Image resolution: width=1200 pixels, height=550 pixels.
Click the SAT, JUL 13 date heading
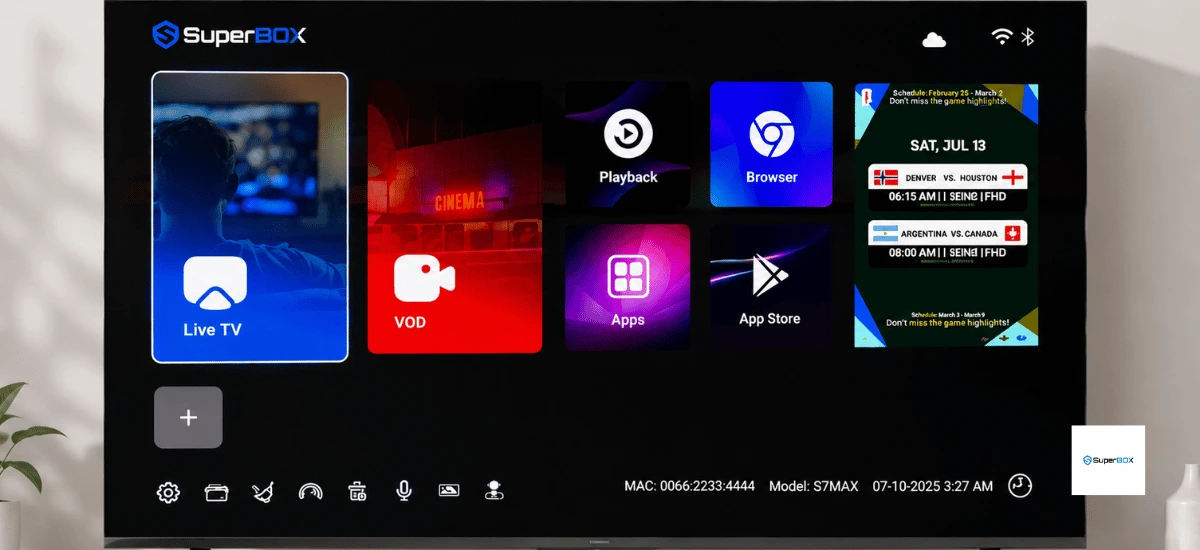click(x=947, y=145)
